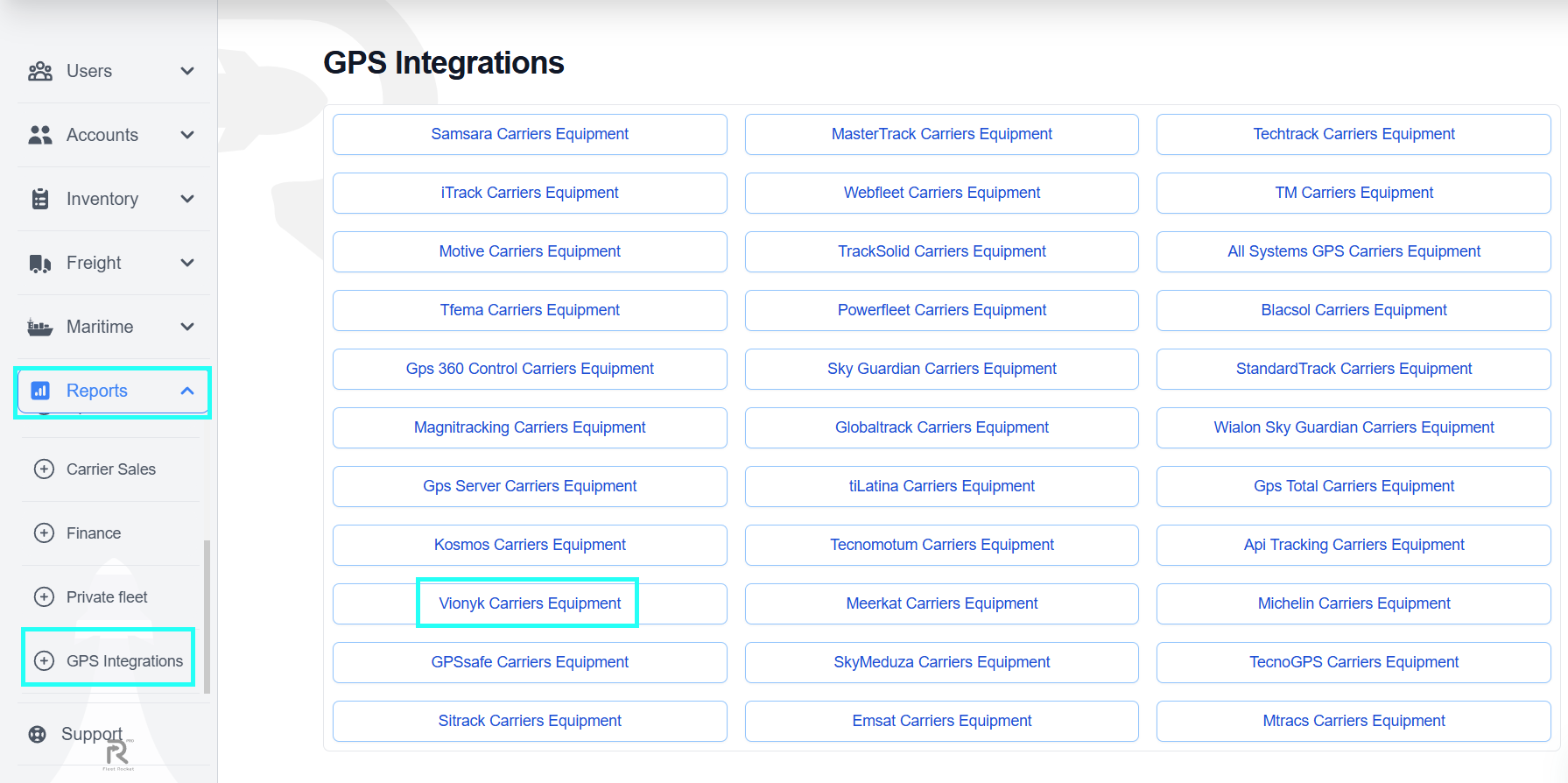1568x783 pixels.
Task: Collapse the Reports section chevron
Action: (x=186, y=391)
